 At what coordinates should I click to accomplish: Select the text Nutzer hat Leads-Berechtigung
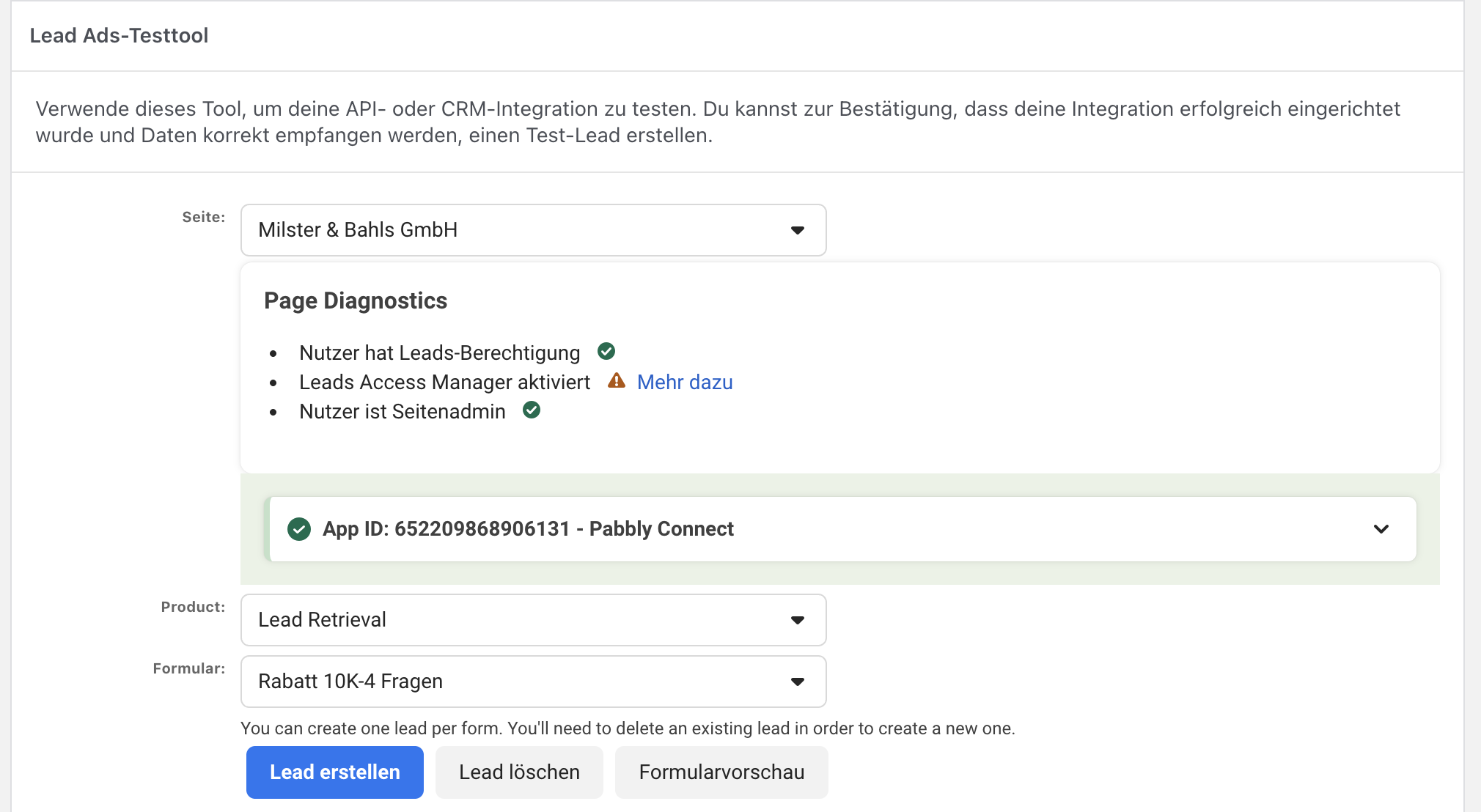click(x=440, y=353)
